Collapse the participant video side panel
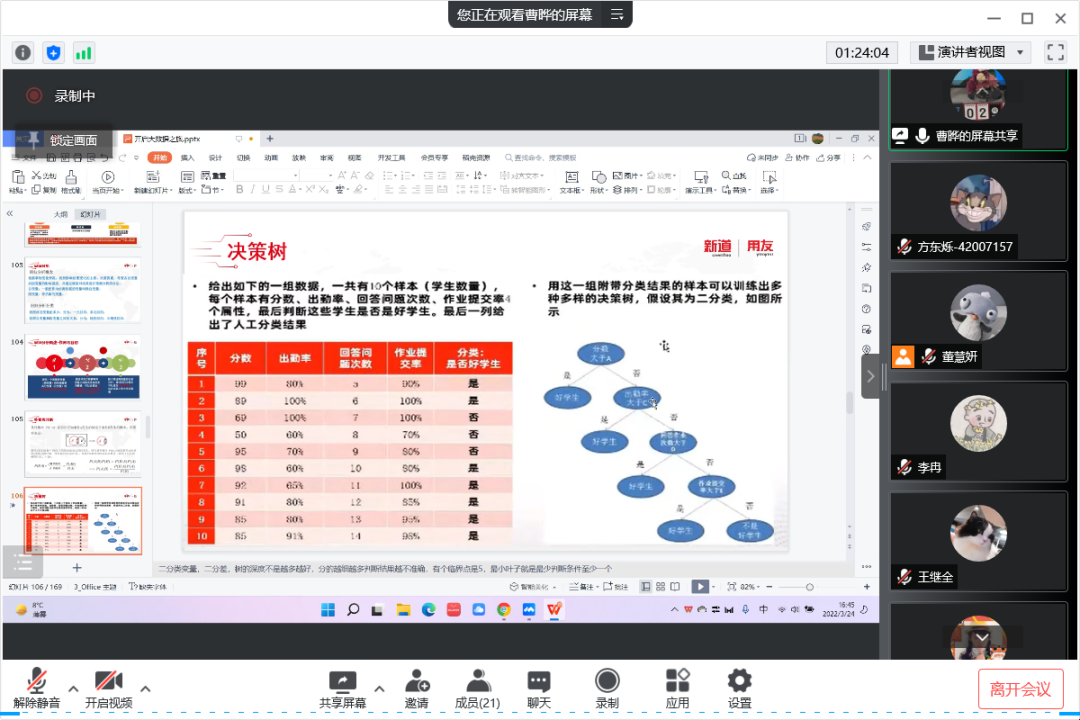This screenshot has width=1080, height=720. click(870, 376)
